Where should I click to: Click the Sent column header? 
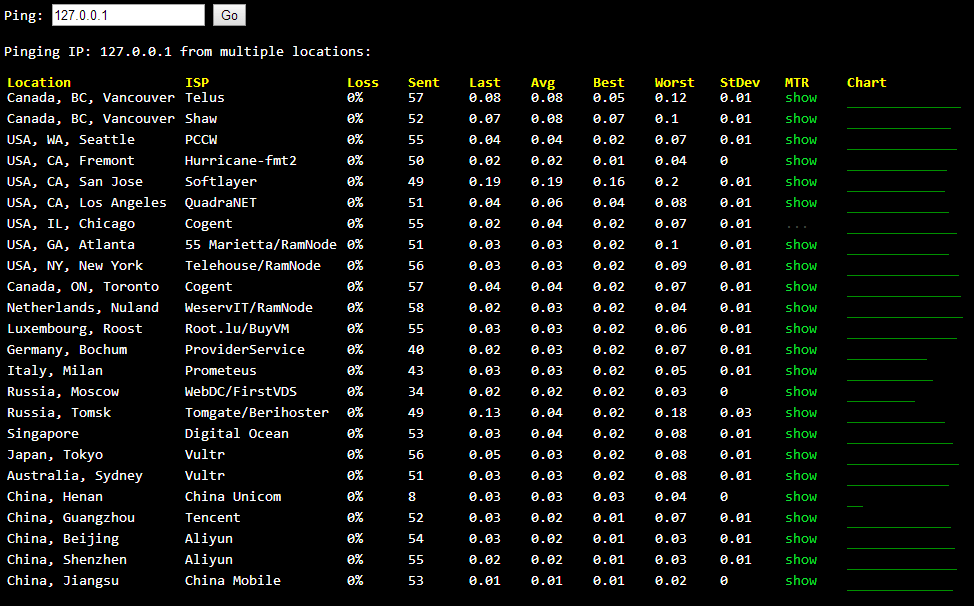tap(424, 83)
